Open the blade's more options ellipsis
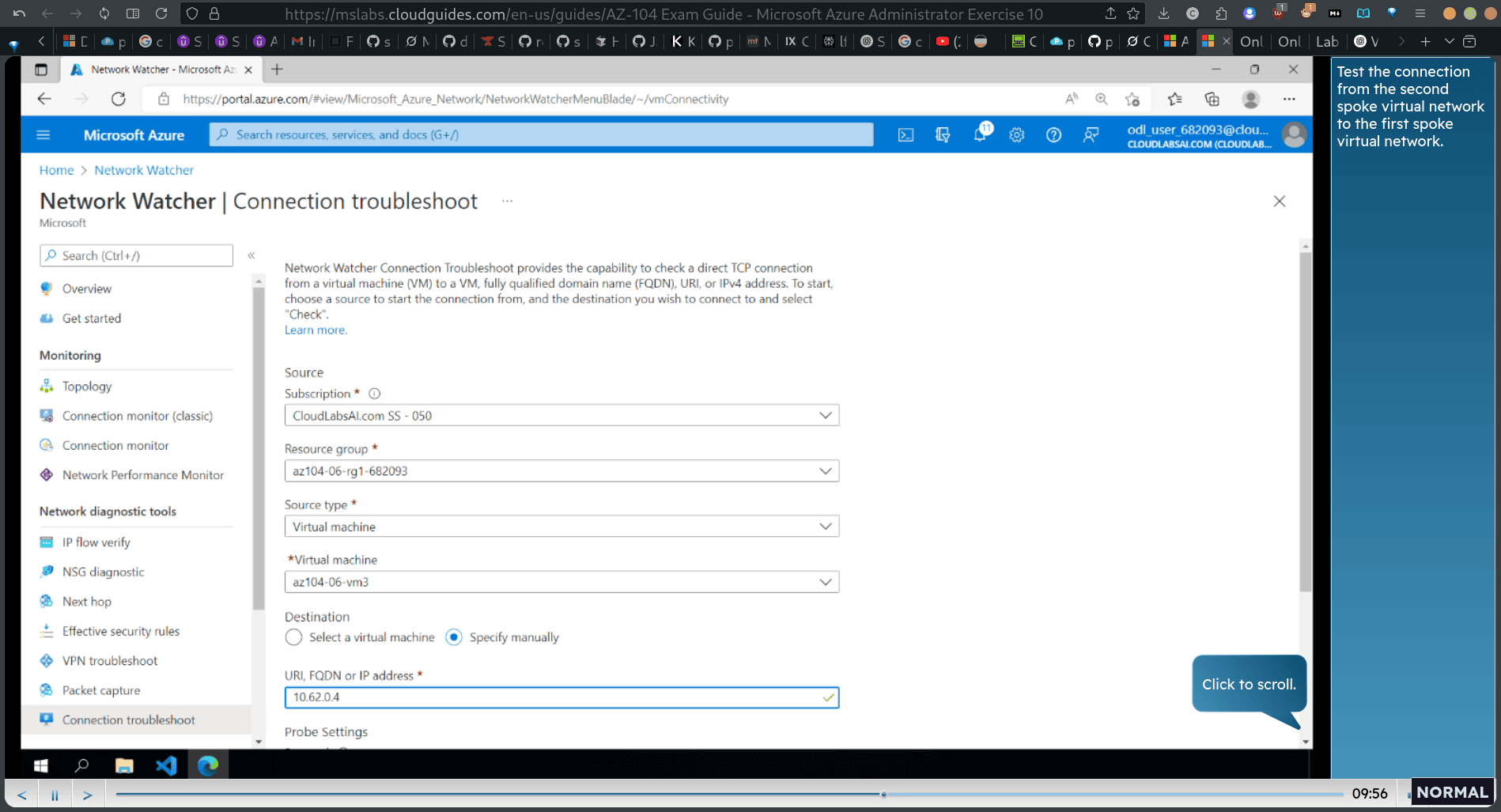1501x812 pixels. click(x=507, y=201)
